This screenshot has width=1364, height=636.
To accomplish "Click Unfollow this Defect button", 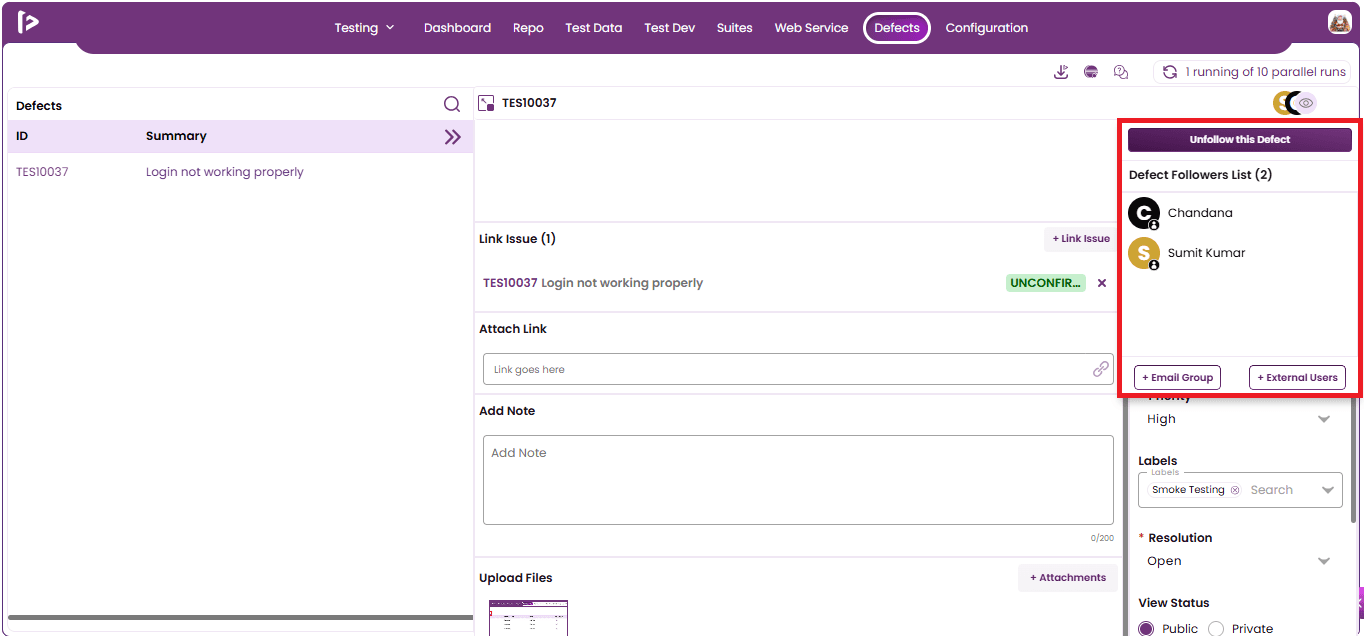I will [x=1240, y=140].
